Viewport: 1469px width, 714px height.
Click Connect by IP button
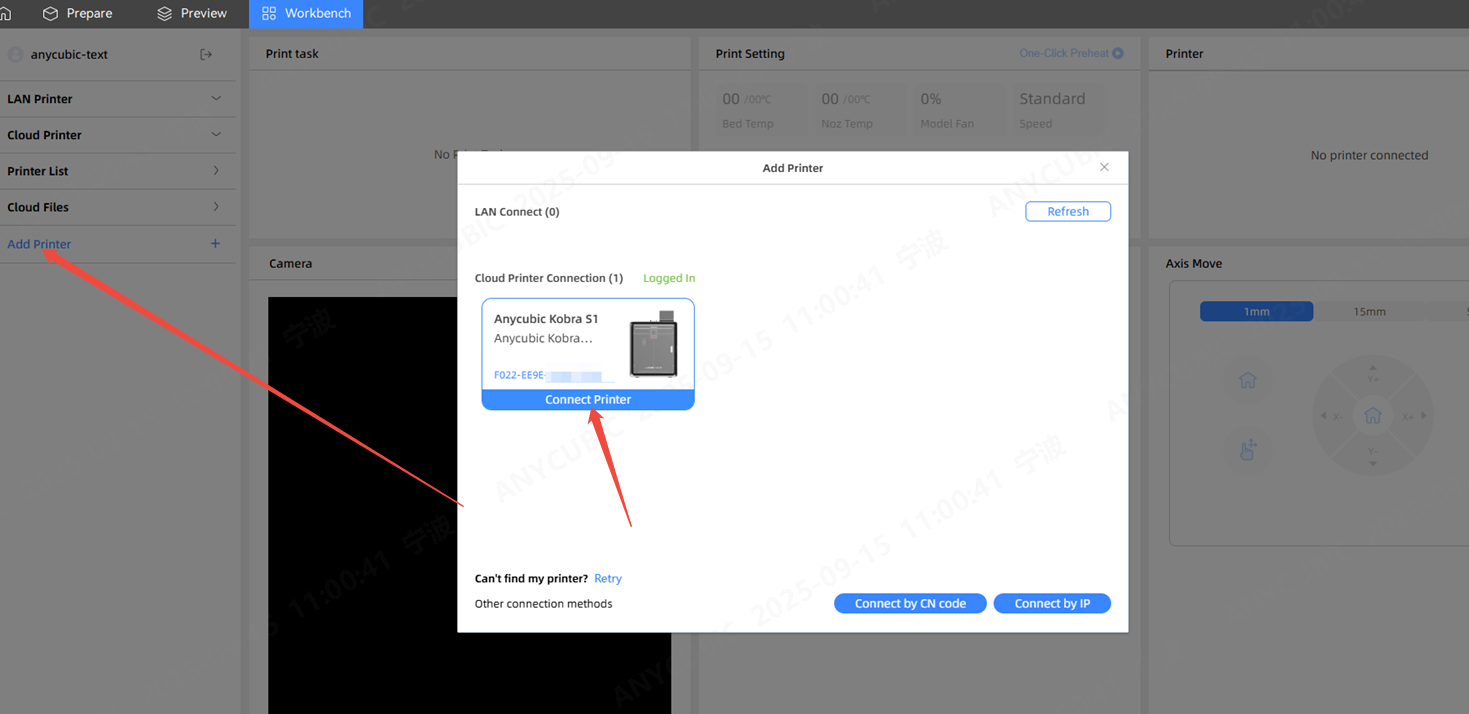pyautogui.click(x=1052, y=603)
